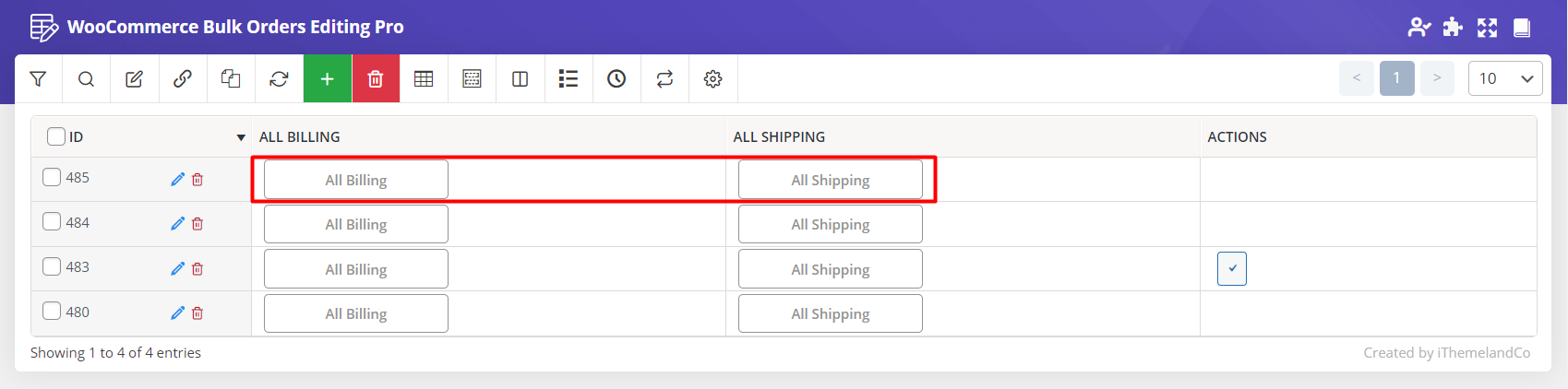This screenshot has width=1568, height=389.
Task: Go to page 1 in pagination
Action: (1396, 78)
